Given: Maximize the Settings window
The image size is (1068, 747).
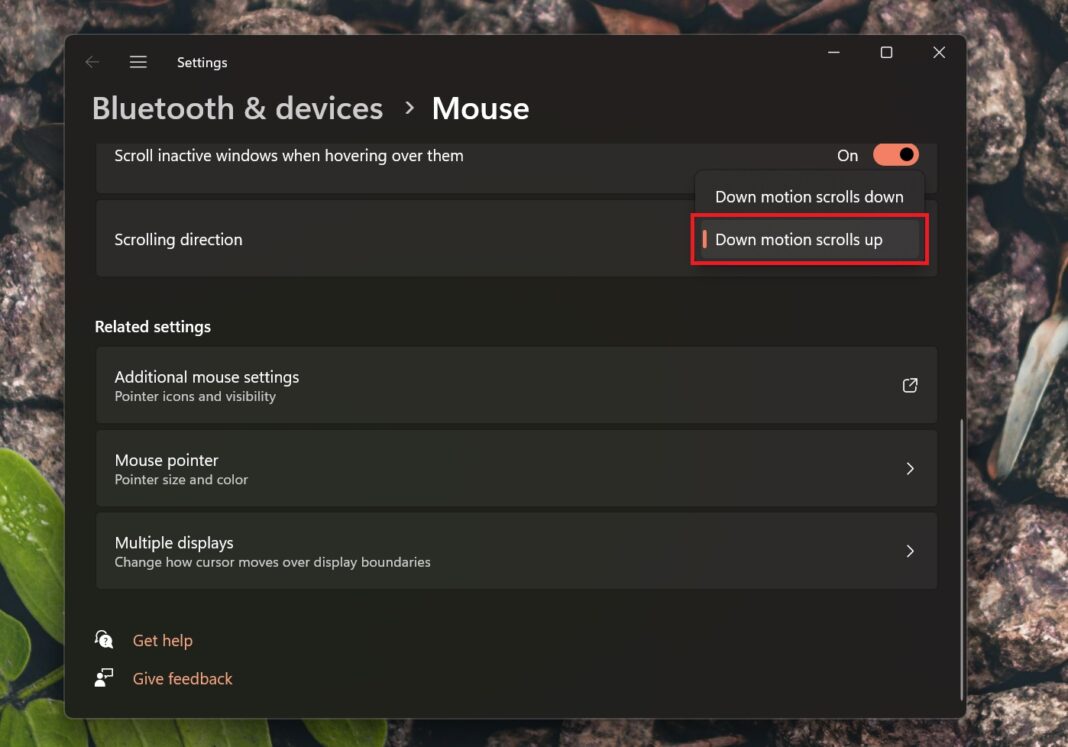Looking at the screenshot, I should (x=886, y=53).
